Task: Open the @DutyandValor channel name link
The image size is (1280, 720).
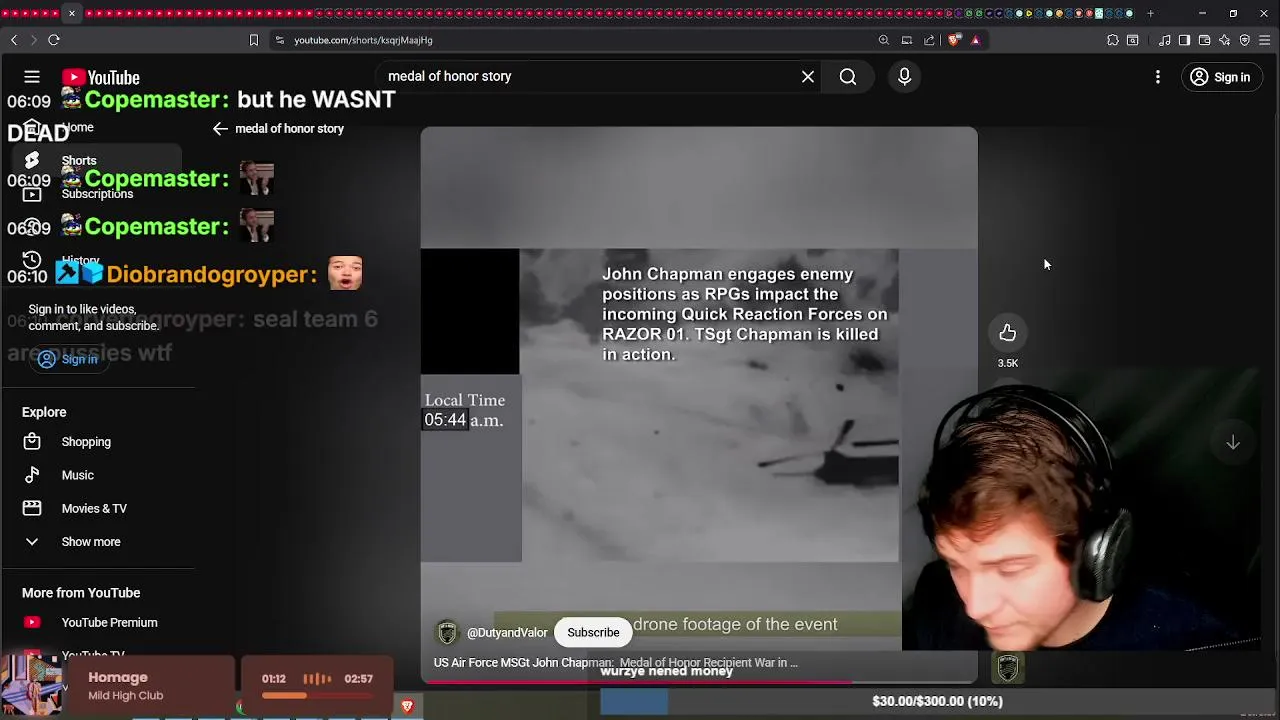Action: coord(507,633)
